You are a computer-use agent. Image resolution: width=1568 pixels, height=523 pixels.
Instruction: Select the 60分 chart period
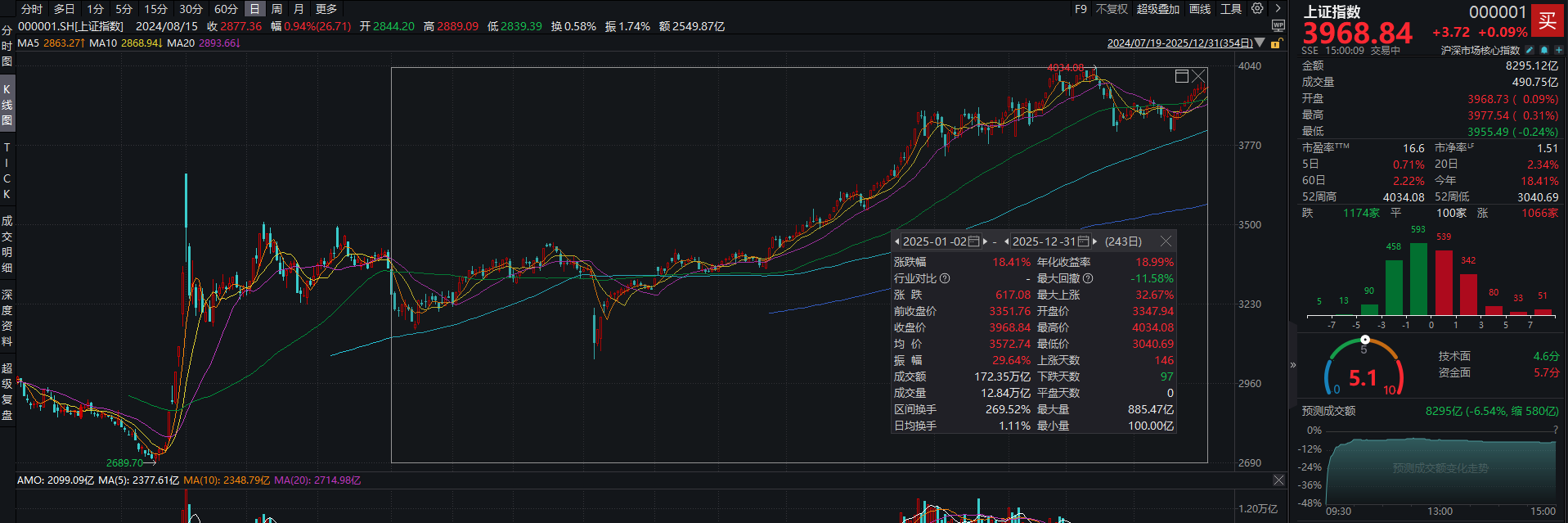pos(226,9)
